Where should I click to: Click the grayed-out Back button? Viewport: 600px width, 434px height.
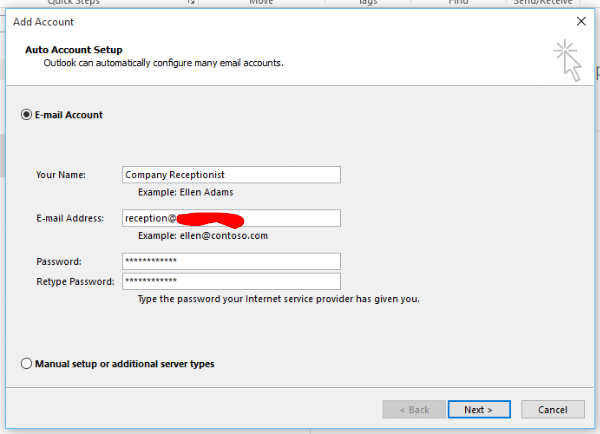tap(411, 409)
